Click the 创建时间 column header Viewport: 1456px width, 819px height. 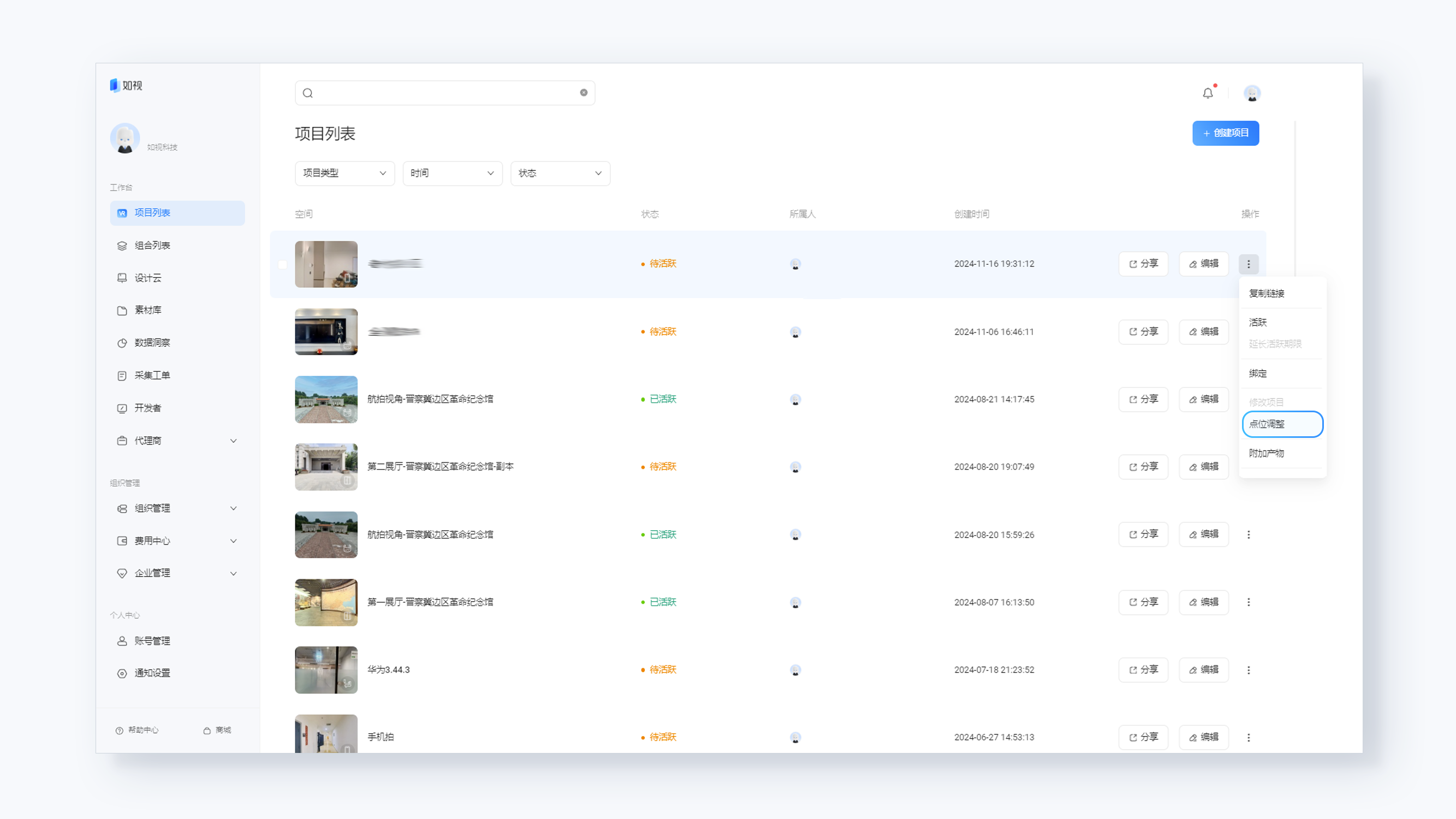tap(972, 214)
